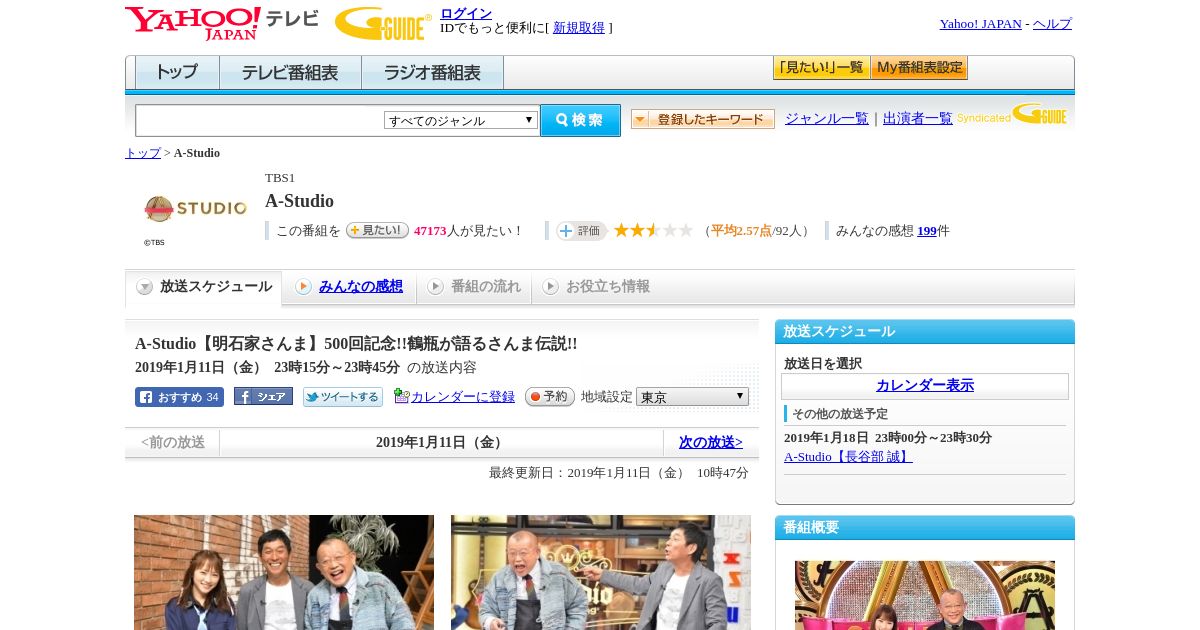The image size is (1200, 630).
Task: Open the テレビ番組表 tab
Action: (x=290, y=73)
